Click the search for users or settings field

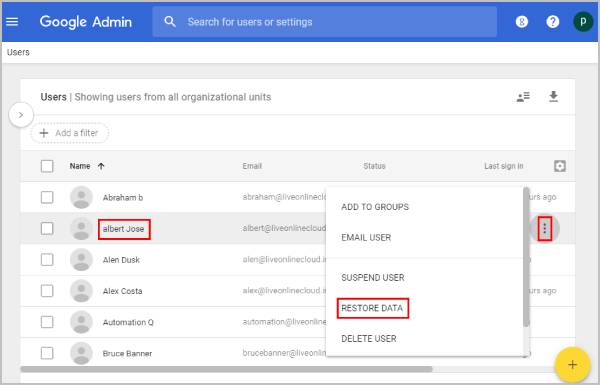[324, 22]
